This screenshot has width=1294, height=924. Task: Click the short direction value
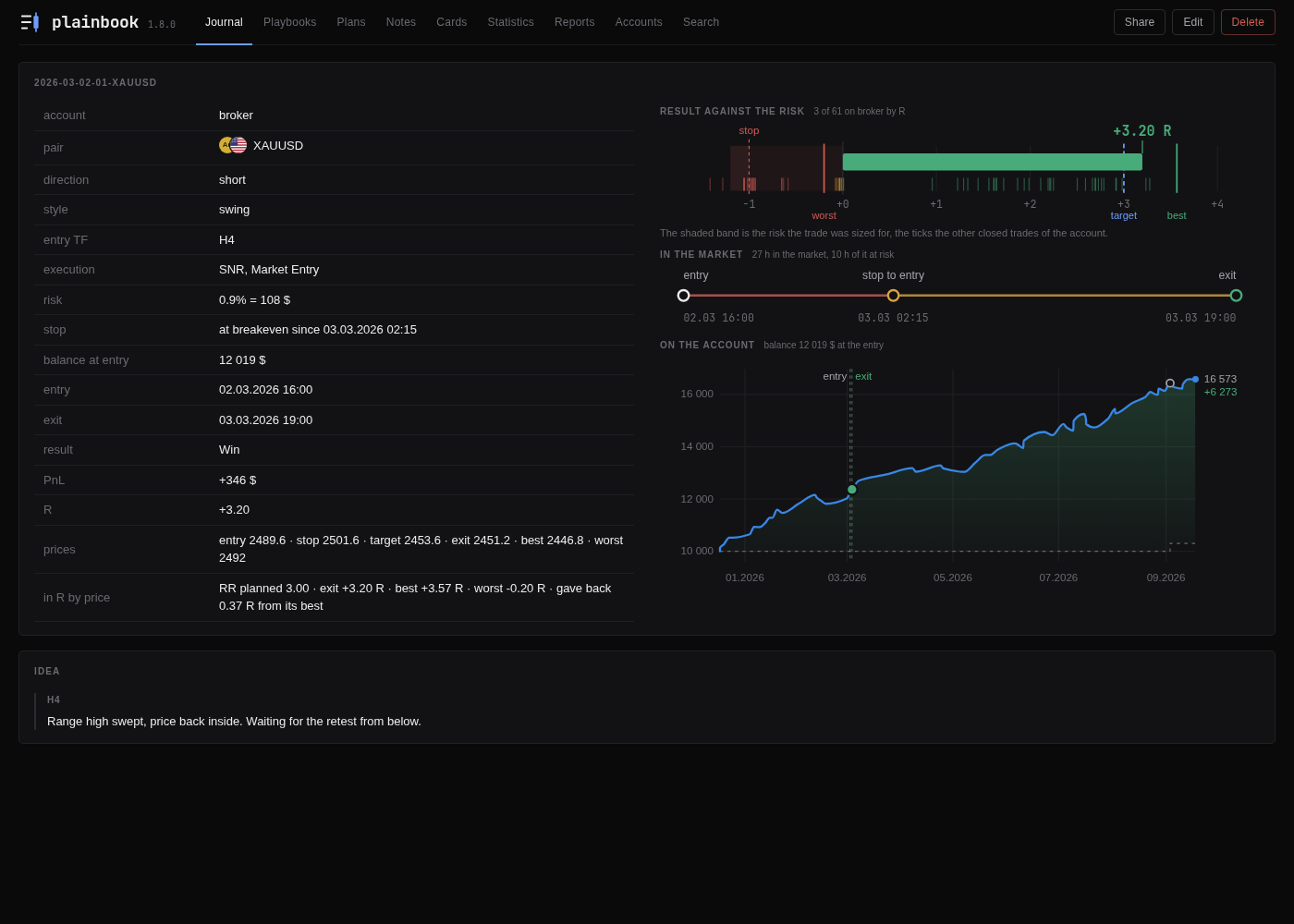232,180
